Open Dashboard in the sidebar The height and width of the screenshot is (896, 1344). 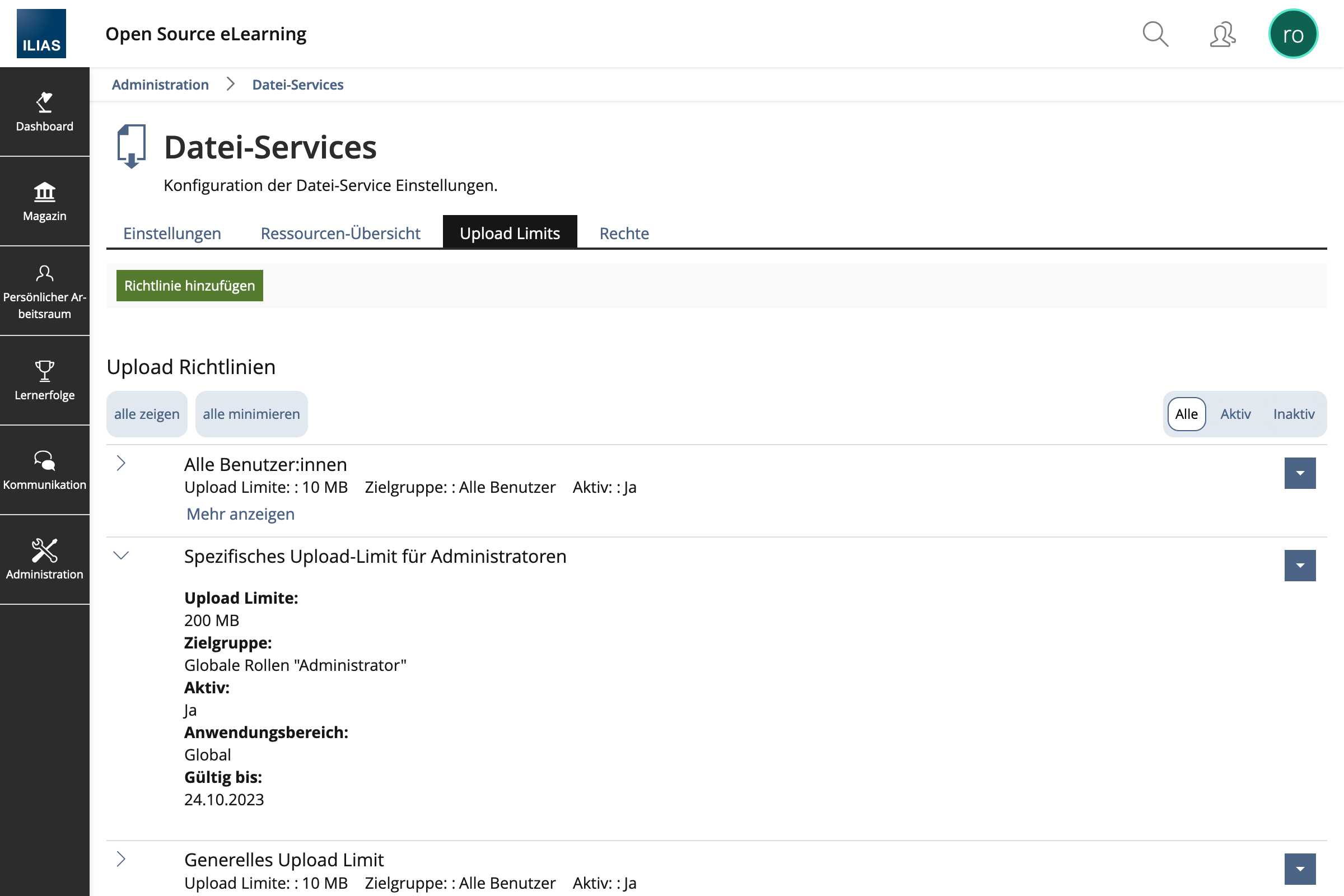(x=45, y=112)
